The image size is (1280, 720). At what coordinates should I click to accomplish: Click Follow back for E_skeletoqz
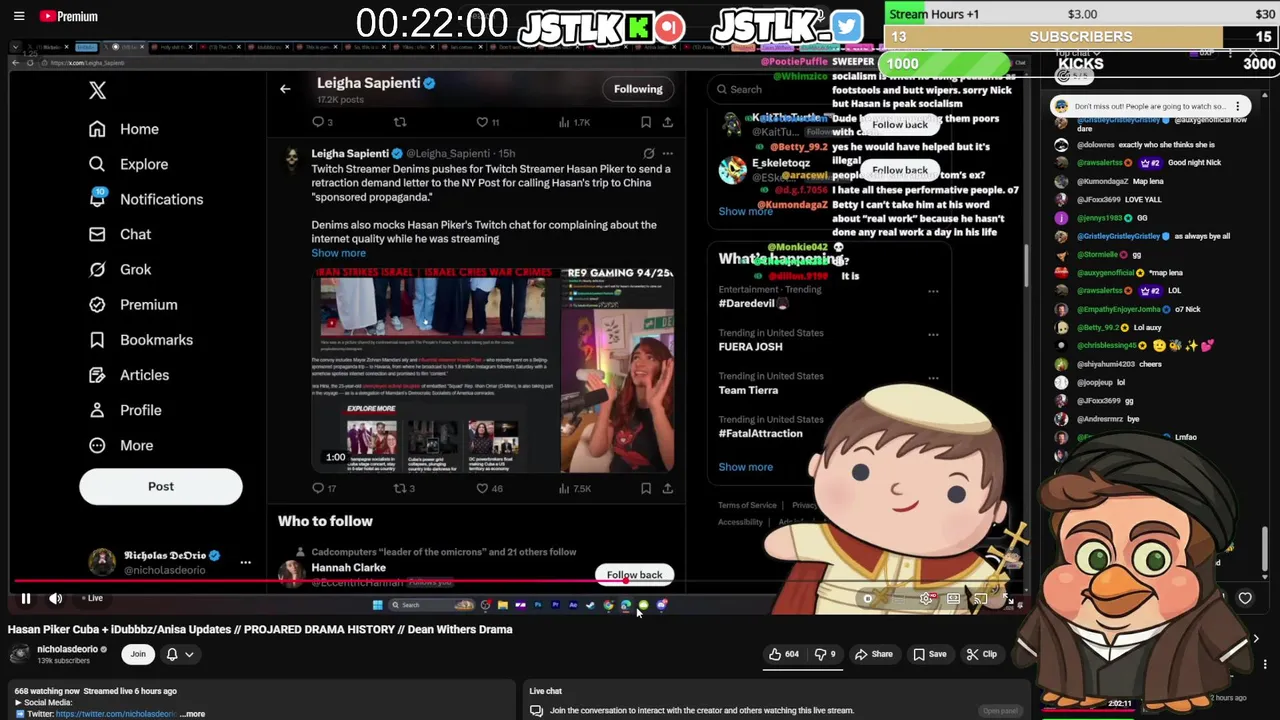click(x=900, y=170)
